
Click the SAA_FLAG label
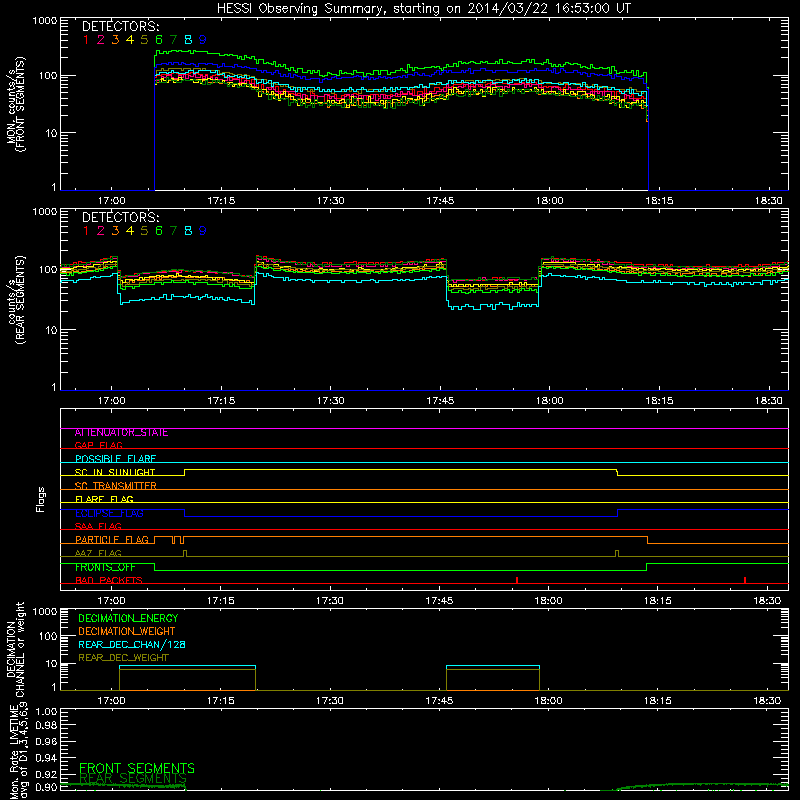(98, 526)
